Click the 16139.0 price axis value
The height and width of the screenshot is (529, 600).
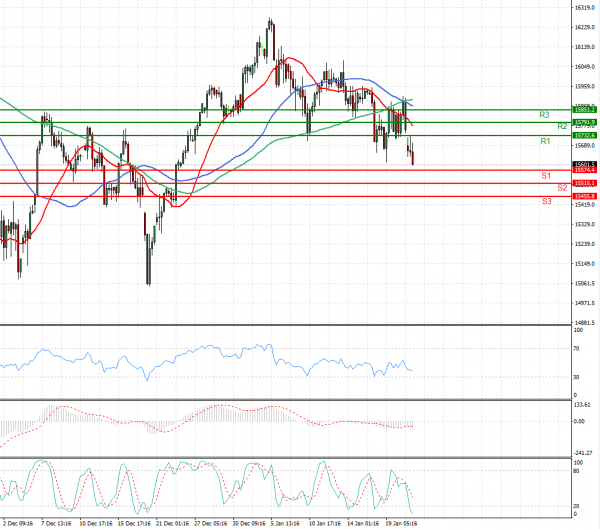coord(585,47)
